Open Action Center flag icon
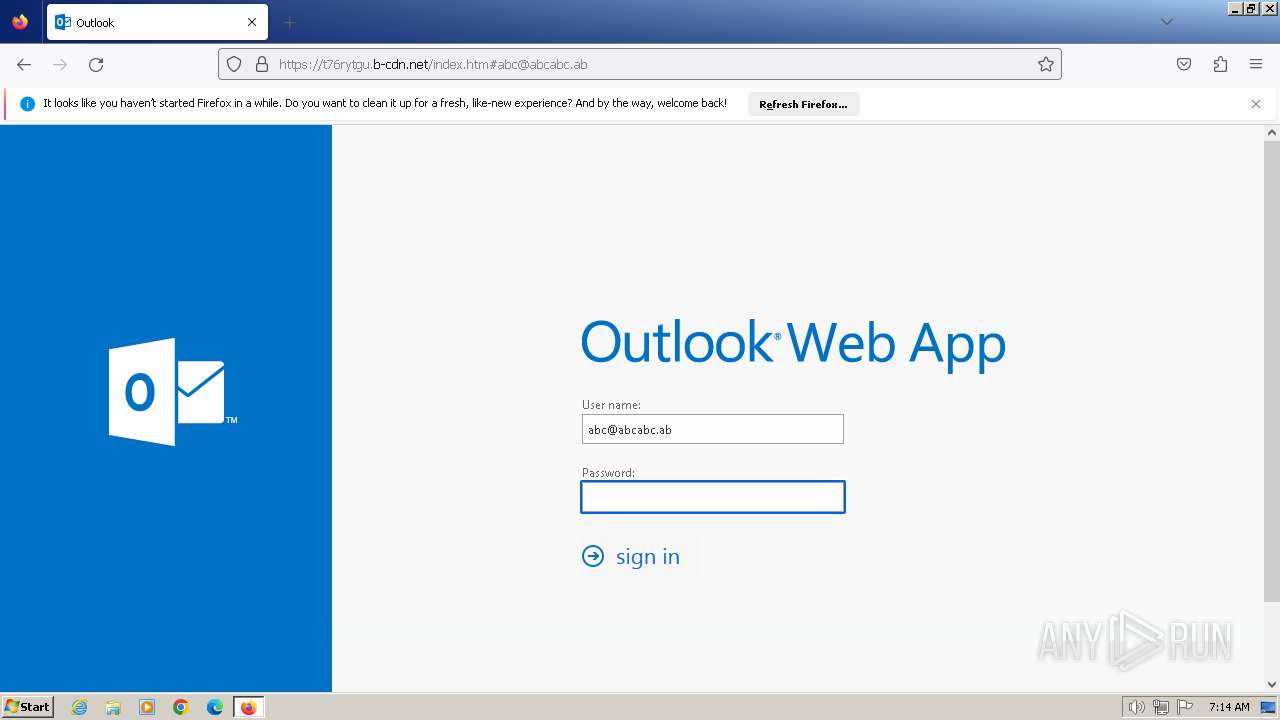The height and width of the screenshot is (720, 1280). [x=1185, y=707]
